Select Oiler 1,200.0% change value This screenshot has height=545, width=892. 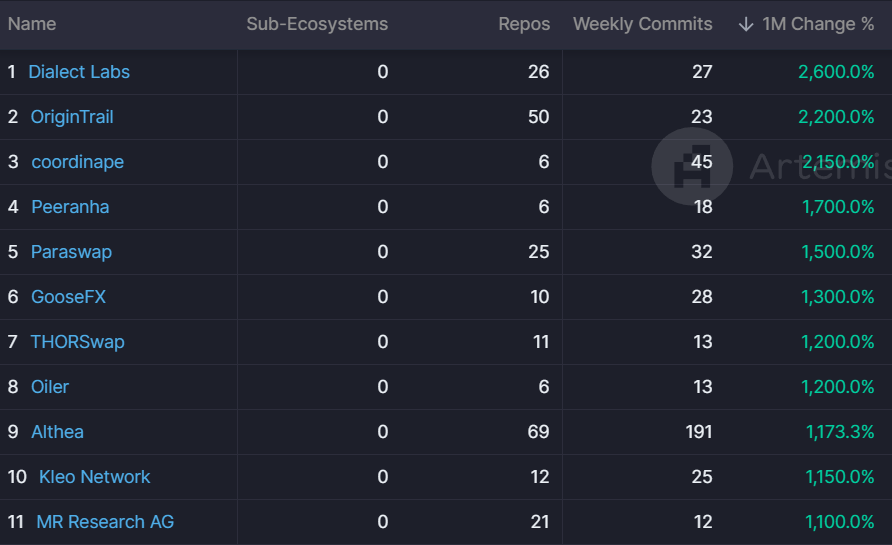click(838, 386)
